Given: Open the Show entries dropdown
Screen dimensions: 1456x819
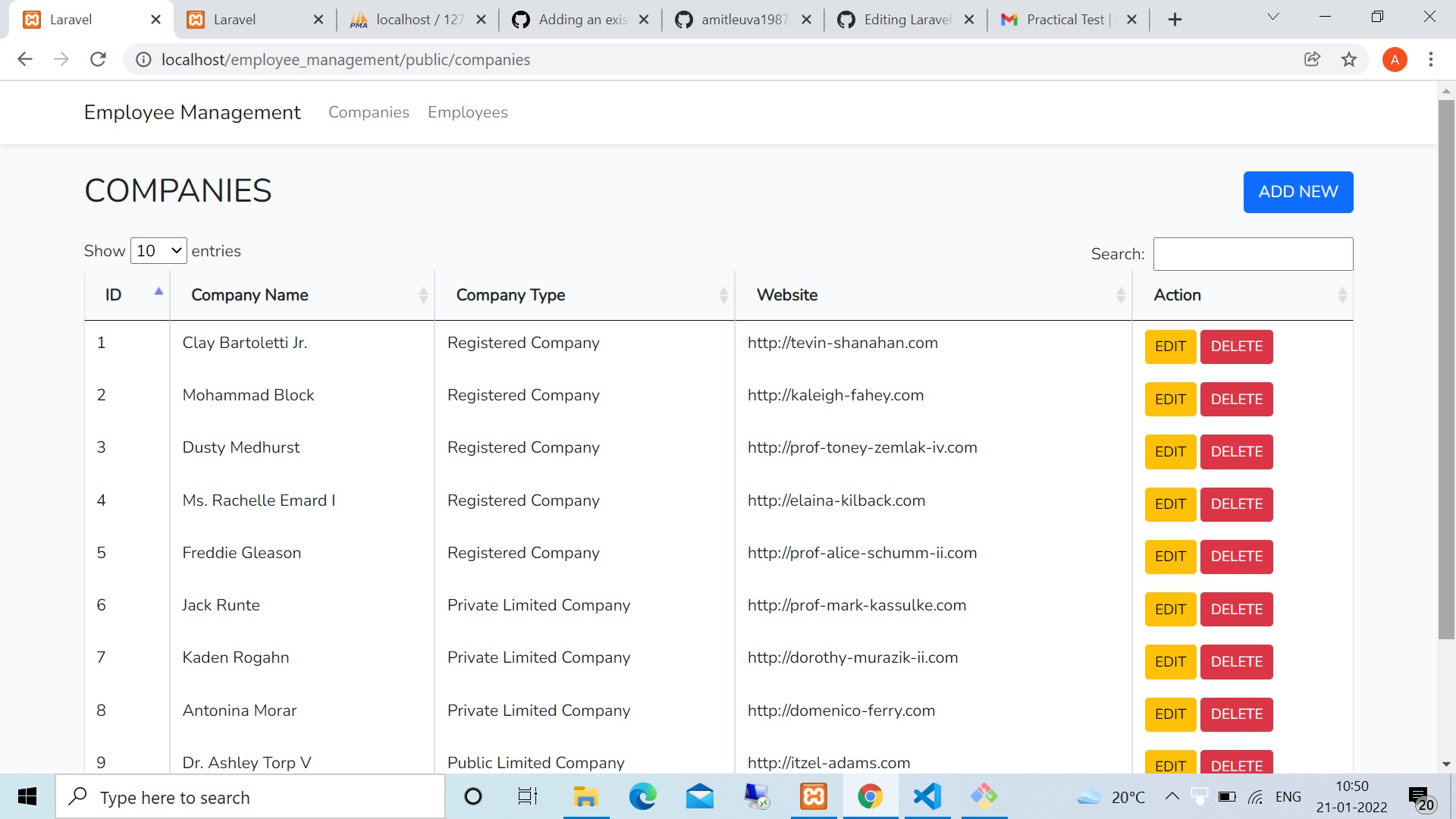Looking at the screenshot, I should 158,251.
